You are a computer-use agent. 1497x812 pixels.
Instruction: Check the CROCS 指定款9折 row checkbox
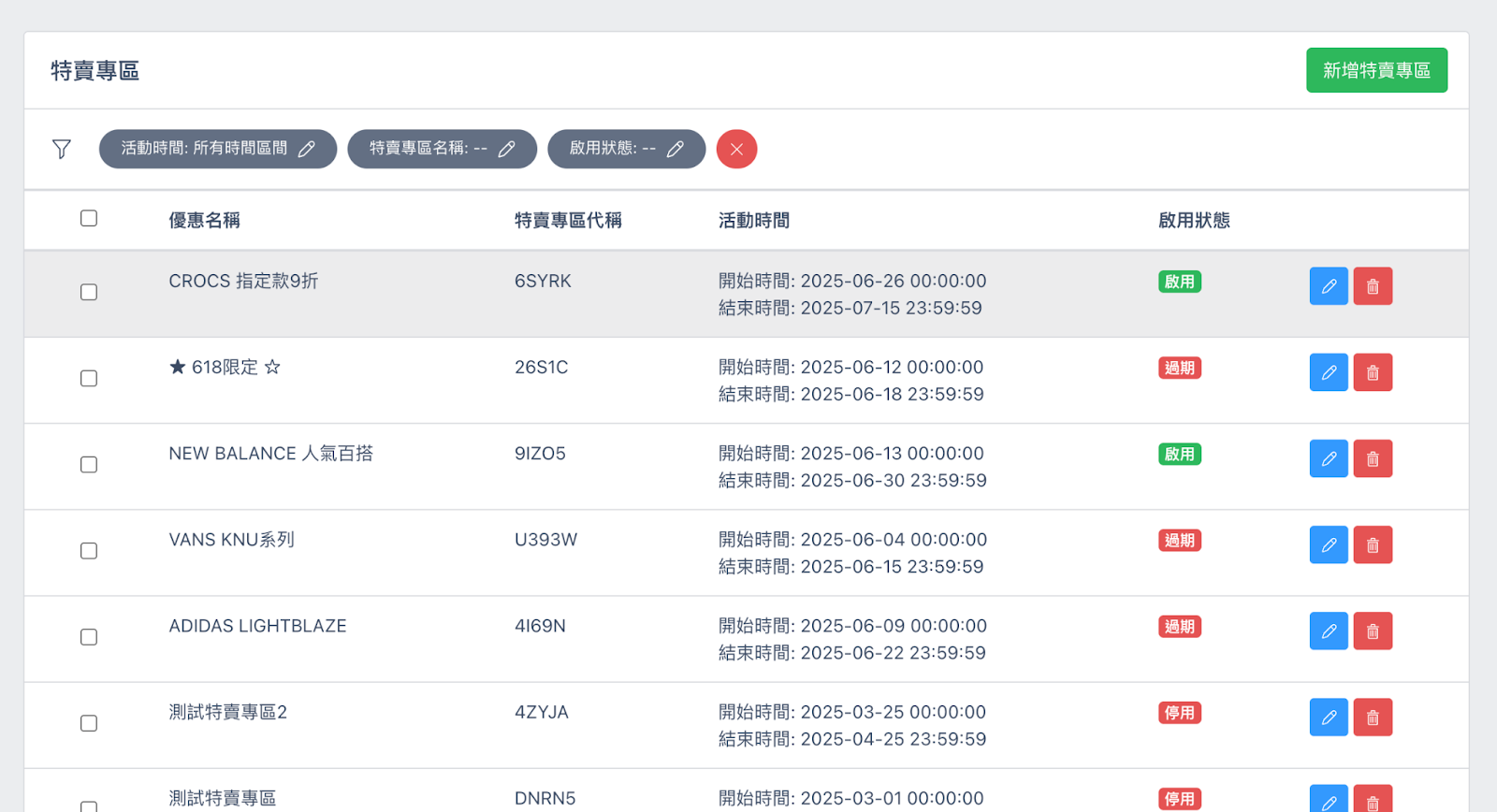click(x=89, y=292)
